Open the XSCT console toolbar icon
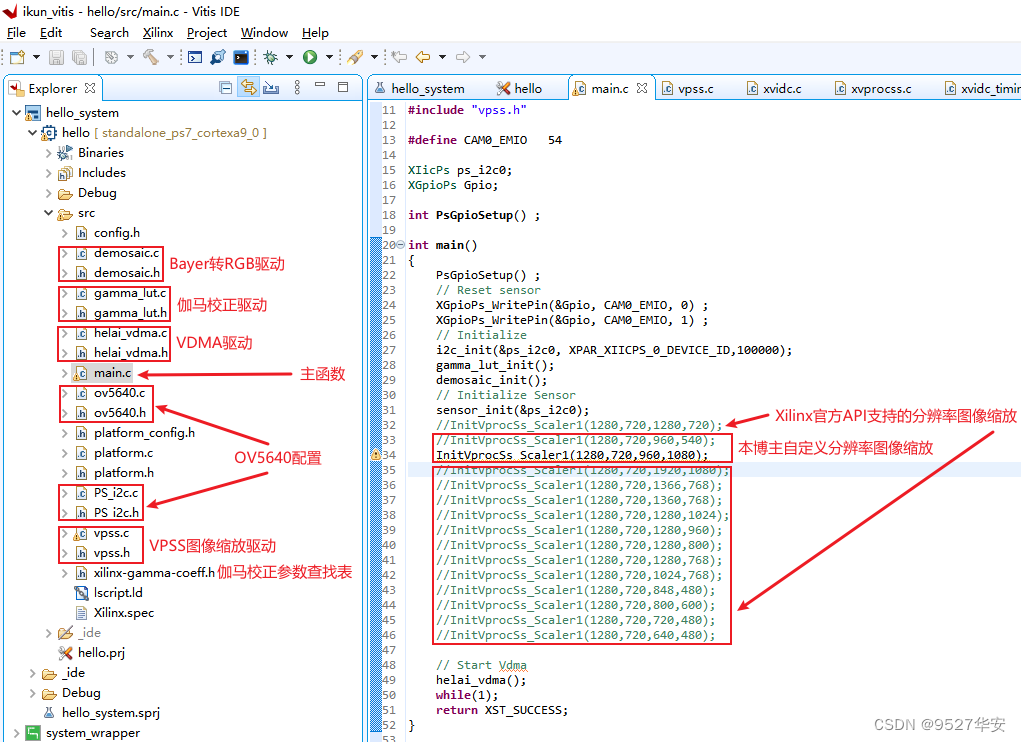Screen dimensions: 1021x742 [x=195, y=57]
